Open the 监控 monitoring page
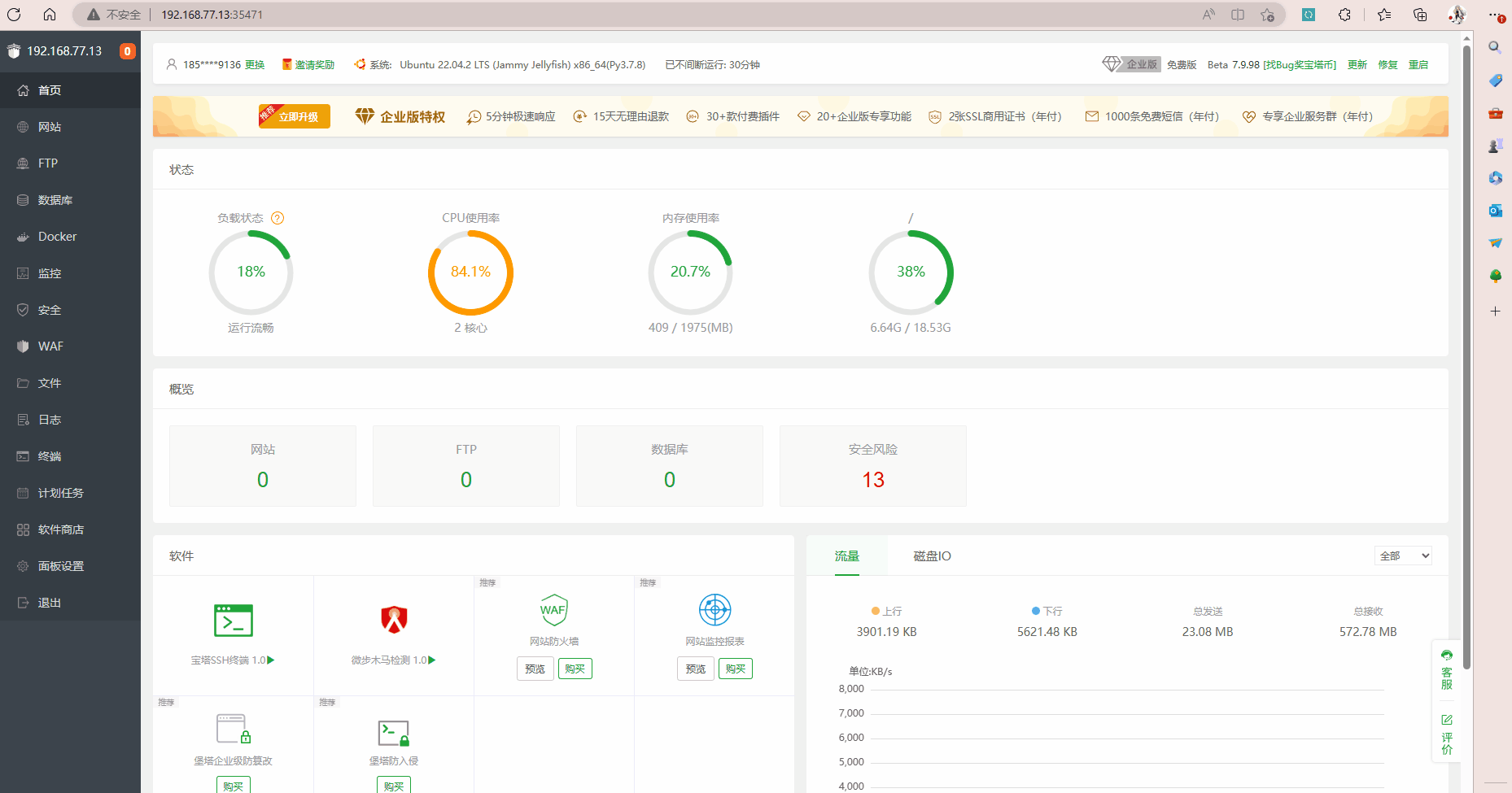Image resolution: width=1512 pixels, height=793 pixels. click(70, 273)
